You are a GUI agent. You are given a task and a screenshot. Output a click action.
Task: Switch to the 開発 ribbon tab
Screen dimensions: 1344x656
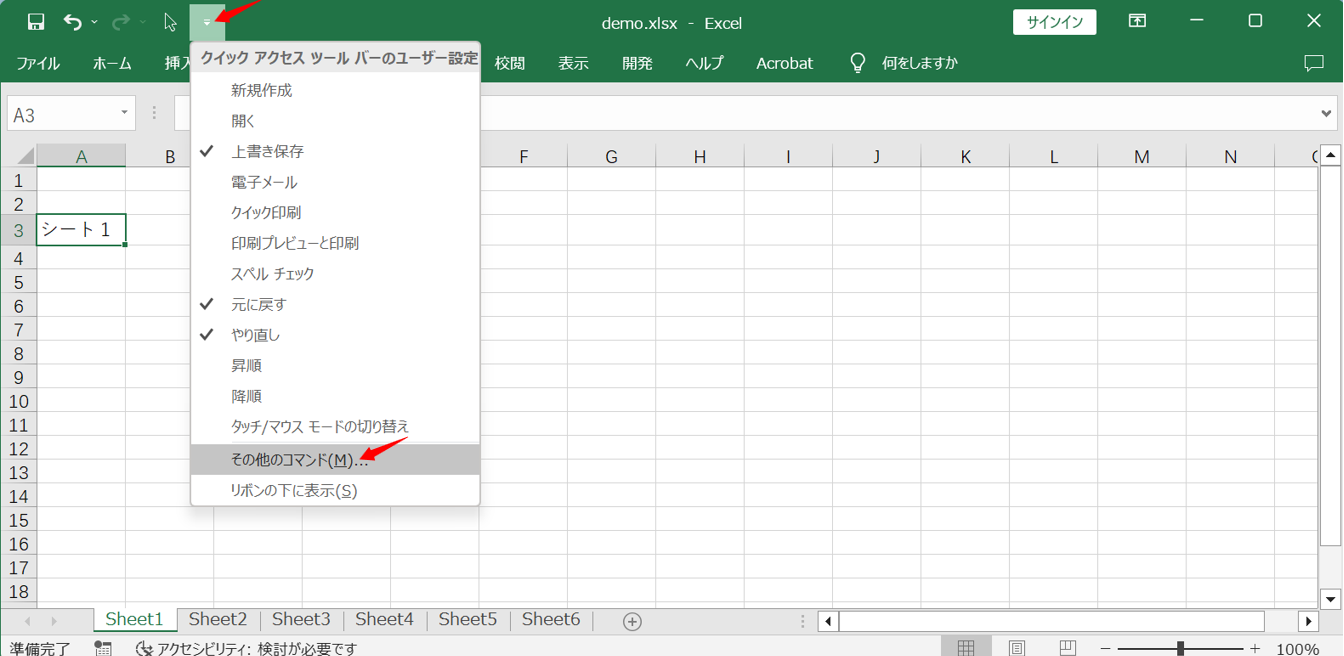tap(637, 63)
